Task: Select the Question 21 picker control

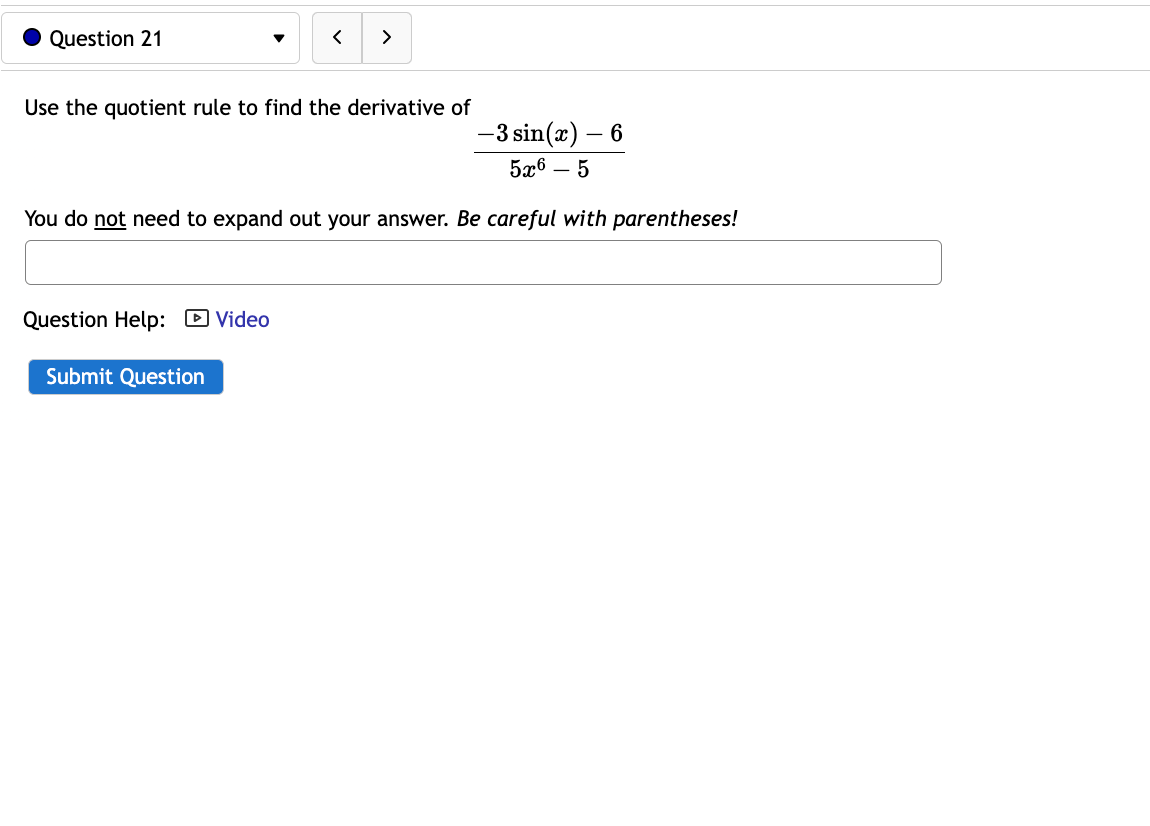Action: coord(151,37)
